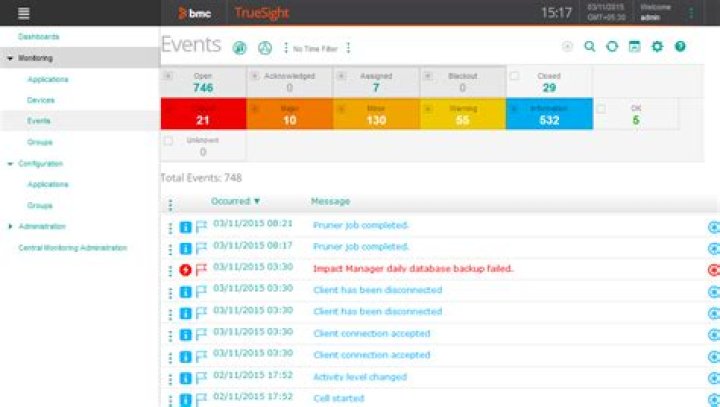Sort by the Occurred column header

(235, 201)
